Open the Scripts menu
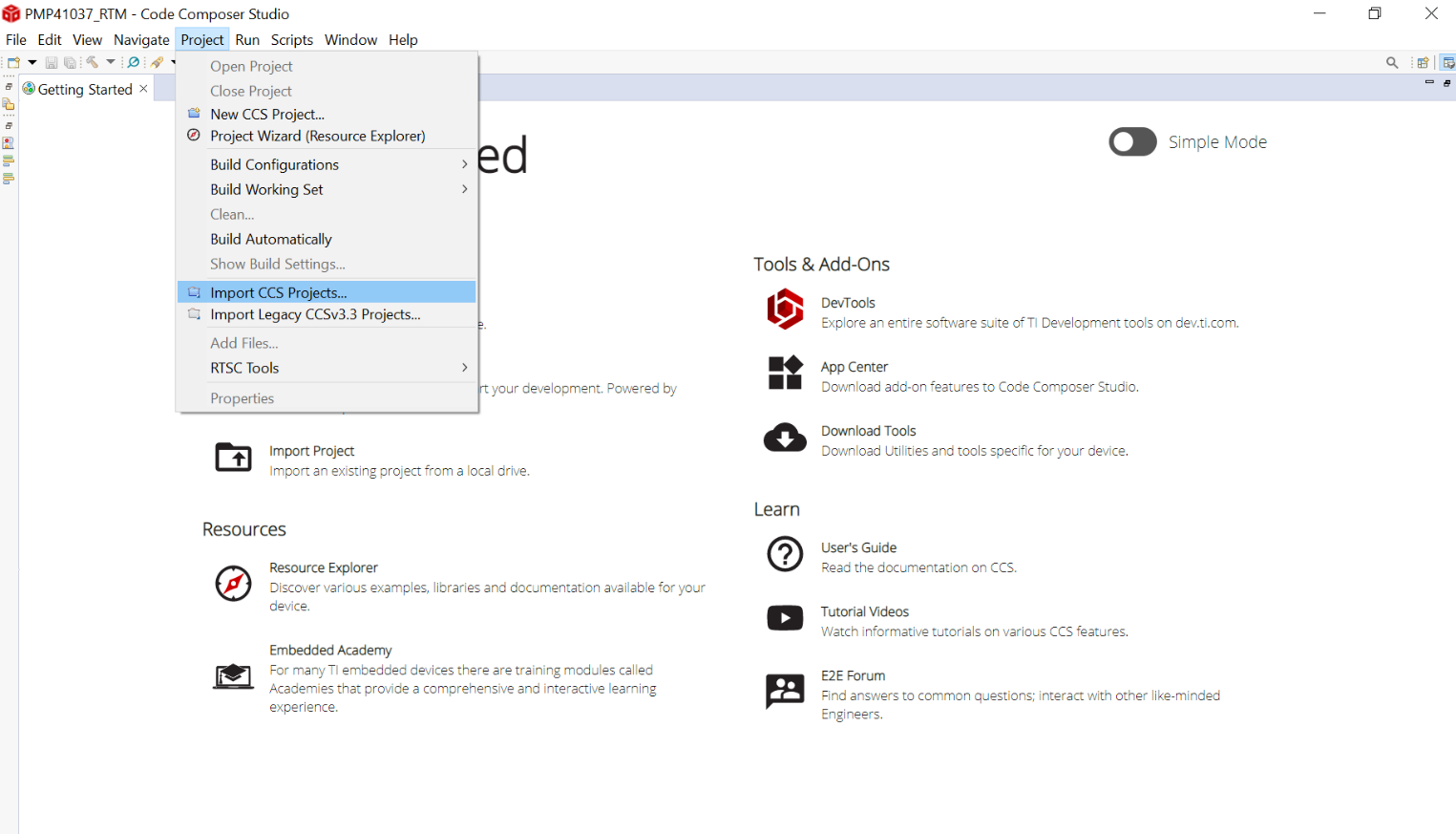 tap(291, 39)
